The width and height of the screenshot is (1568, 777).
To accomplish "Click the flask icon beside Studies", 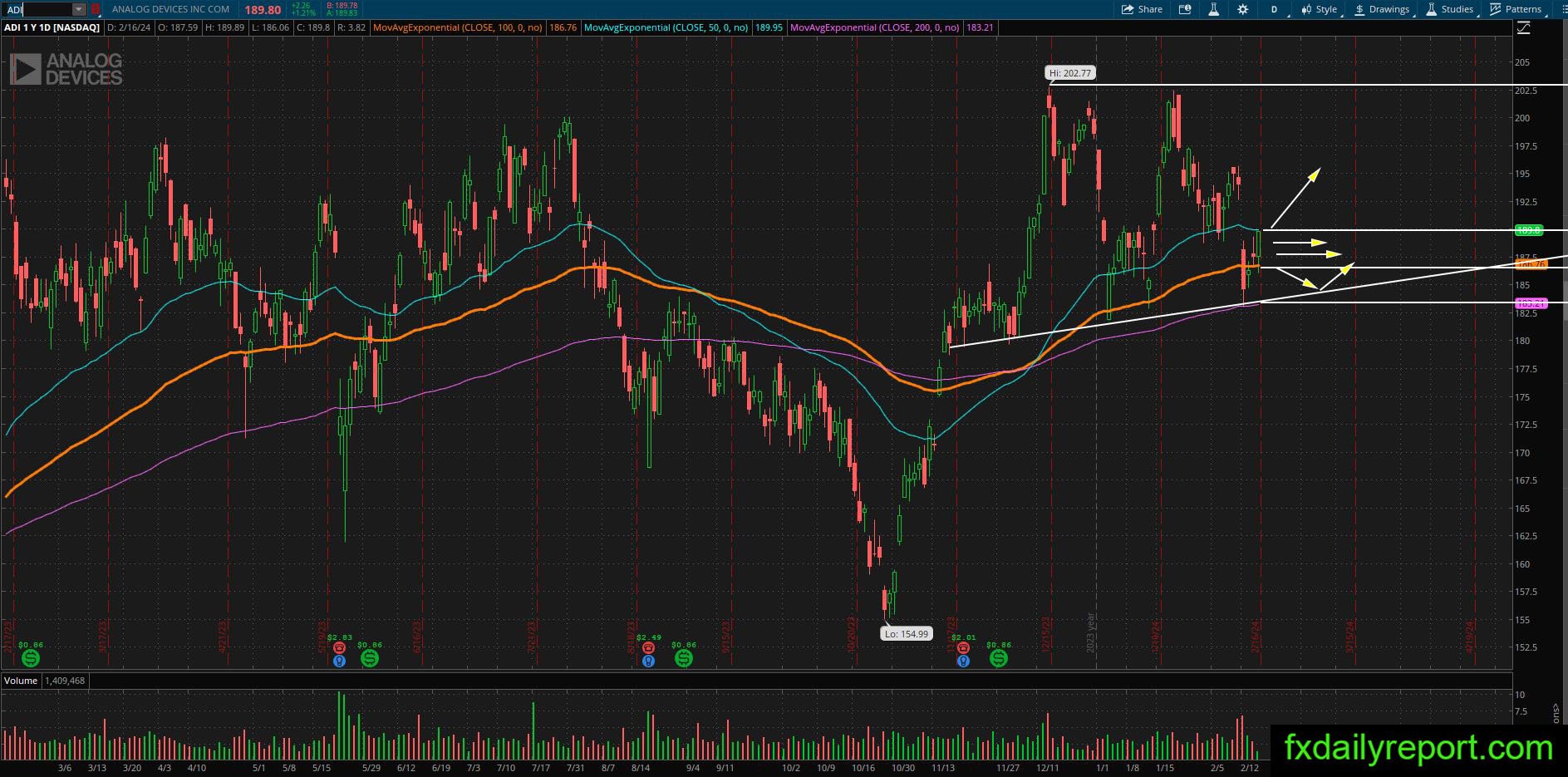I will coord(1432,9).
